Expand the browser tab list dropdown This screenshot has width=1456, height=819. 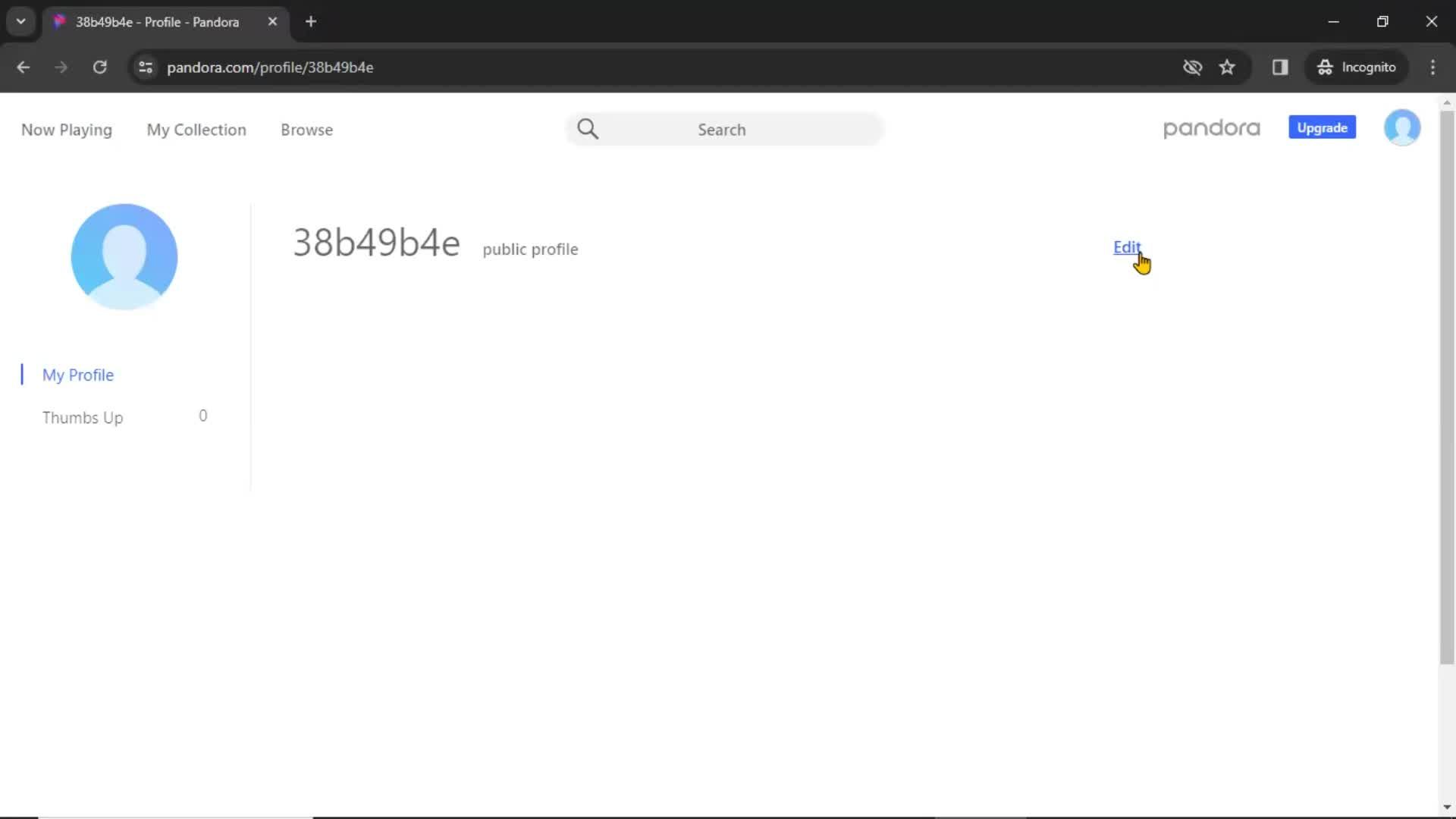20,20
